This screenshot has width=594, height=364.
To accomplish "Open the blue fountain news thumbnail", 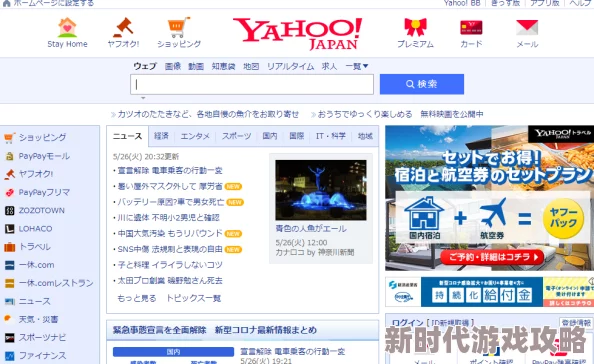I will point(321,190).
